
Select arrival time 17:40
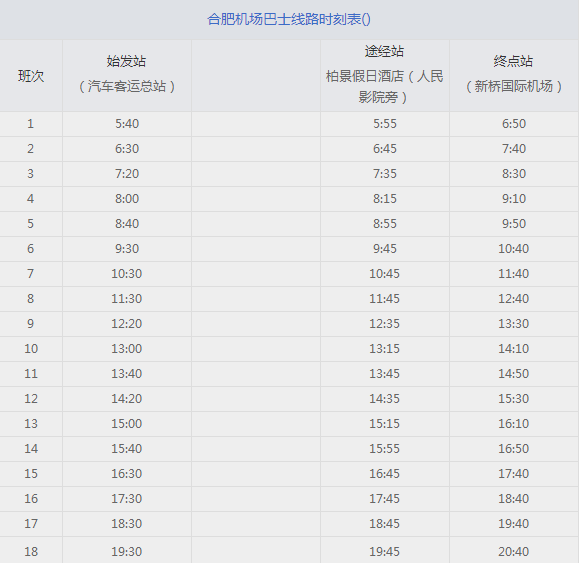pyautogui.click(x=513, y=474)
